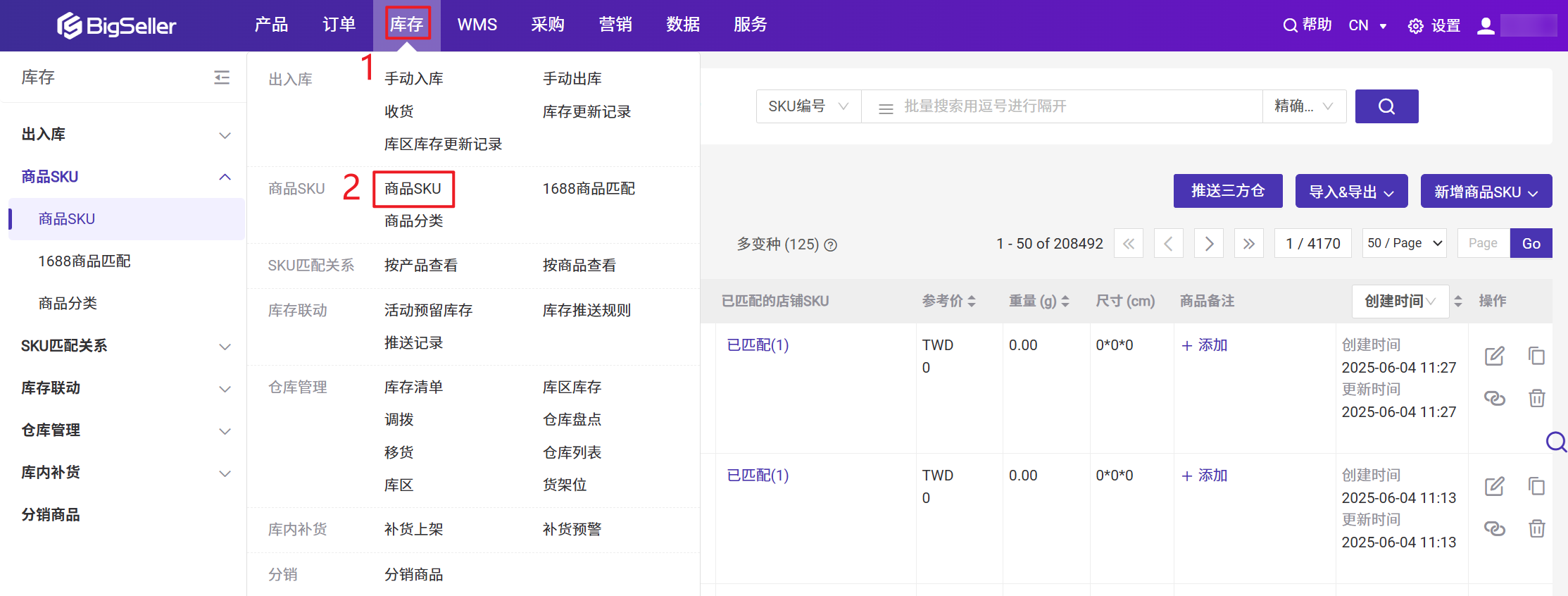
Task: Sort by 重量 (g) column arrows
Action: [1065, 302]
